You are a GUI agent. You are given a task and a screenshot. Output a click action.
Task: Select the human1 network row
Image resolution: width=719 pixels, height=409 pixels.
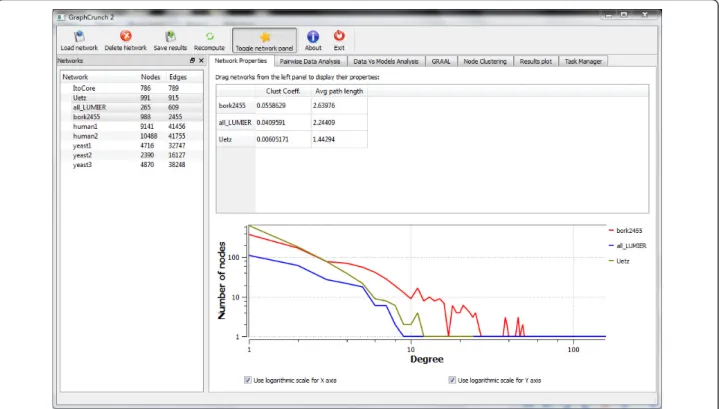pyautogui.click(x=132, y=127)
